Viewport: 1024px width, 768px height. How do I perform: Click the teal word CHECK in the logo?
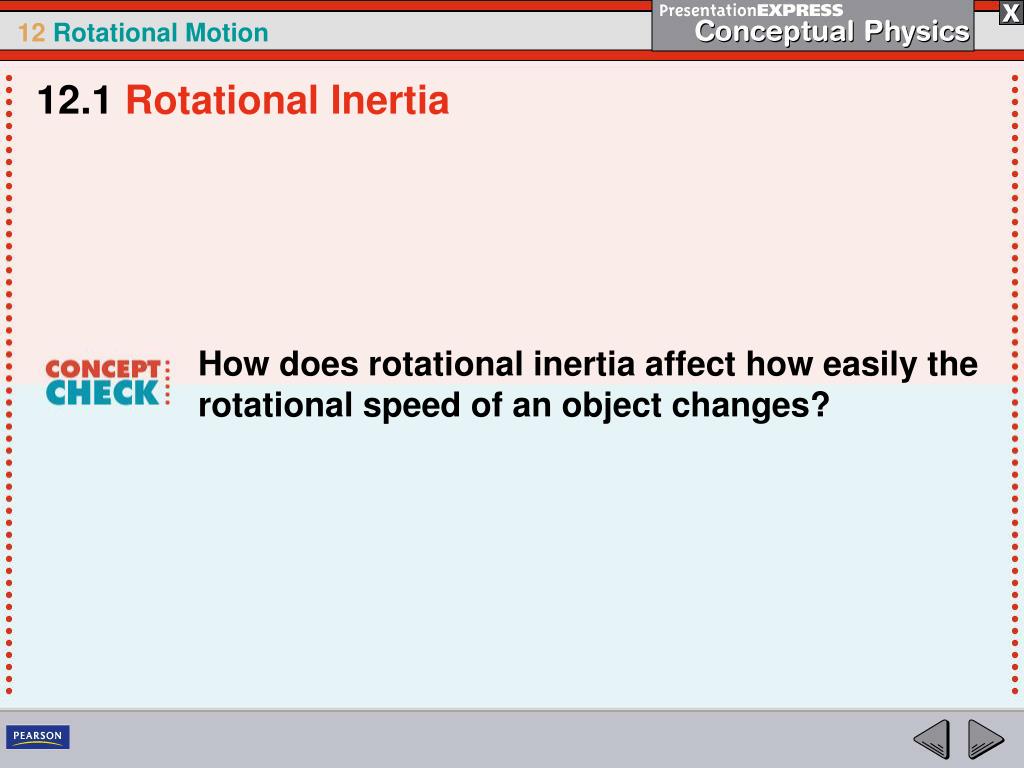103,393
